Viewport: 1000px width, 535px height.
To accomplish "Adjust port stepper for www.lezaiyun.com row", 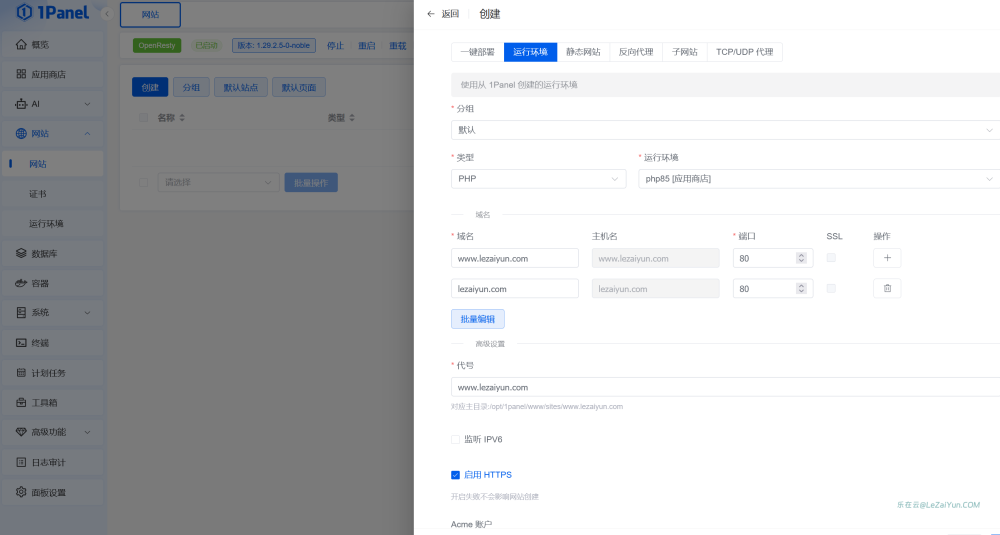I will [x=802, y=258].
